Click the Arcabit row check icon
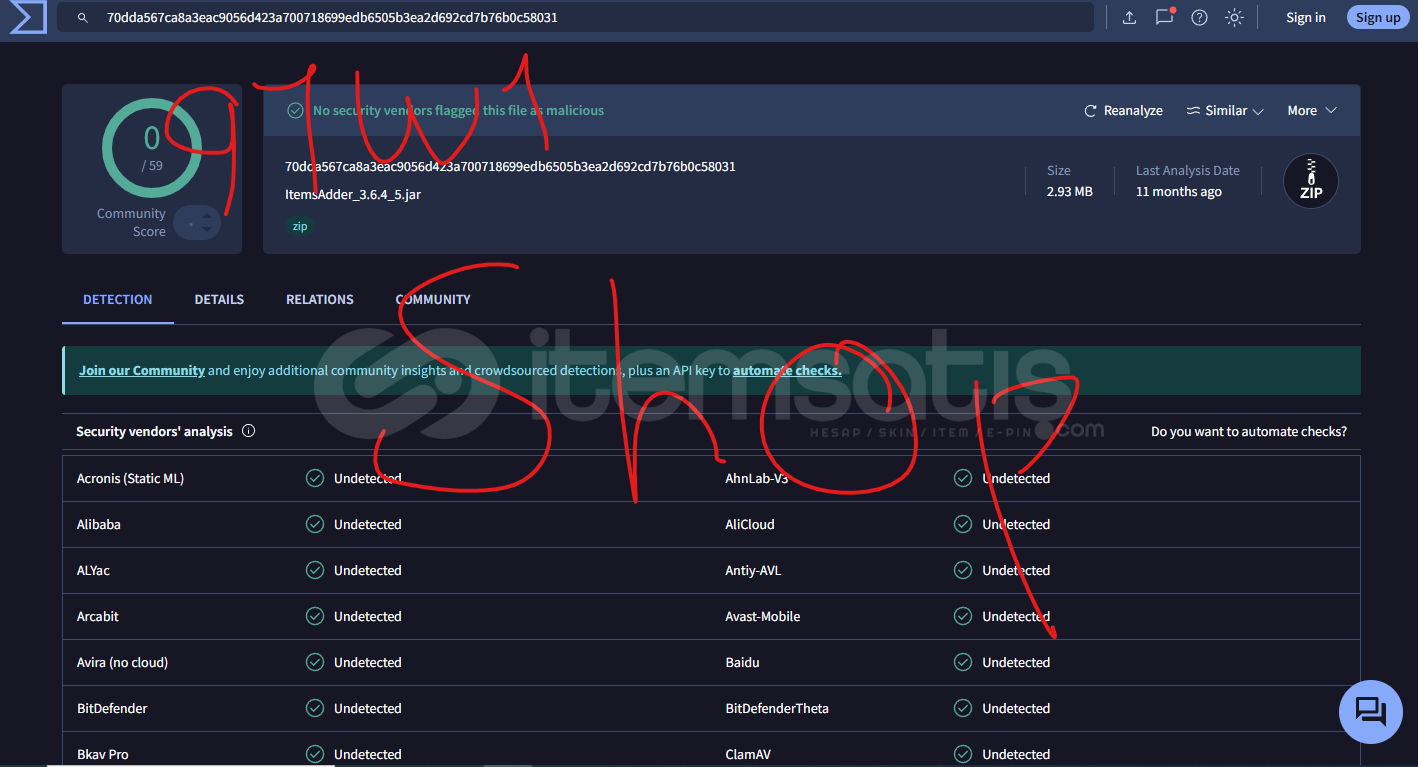The image size is (1418, 767). (315, 616)
